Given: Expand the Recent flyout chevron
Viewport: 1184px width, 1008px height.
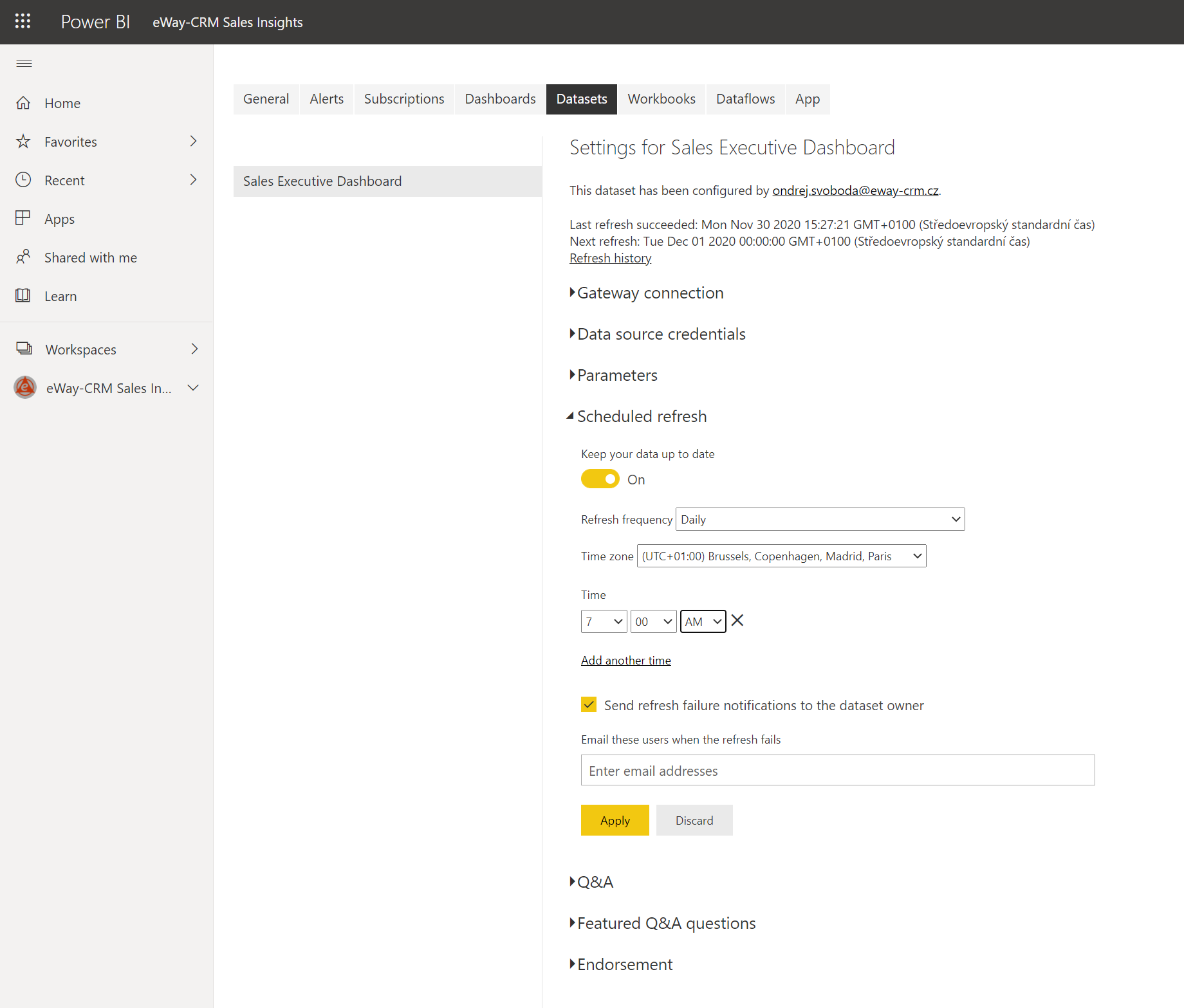Looking at the screenshot, I should pyautogui.click(x=193, y=179).
